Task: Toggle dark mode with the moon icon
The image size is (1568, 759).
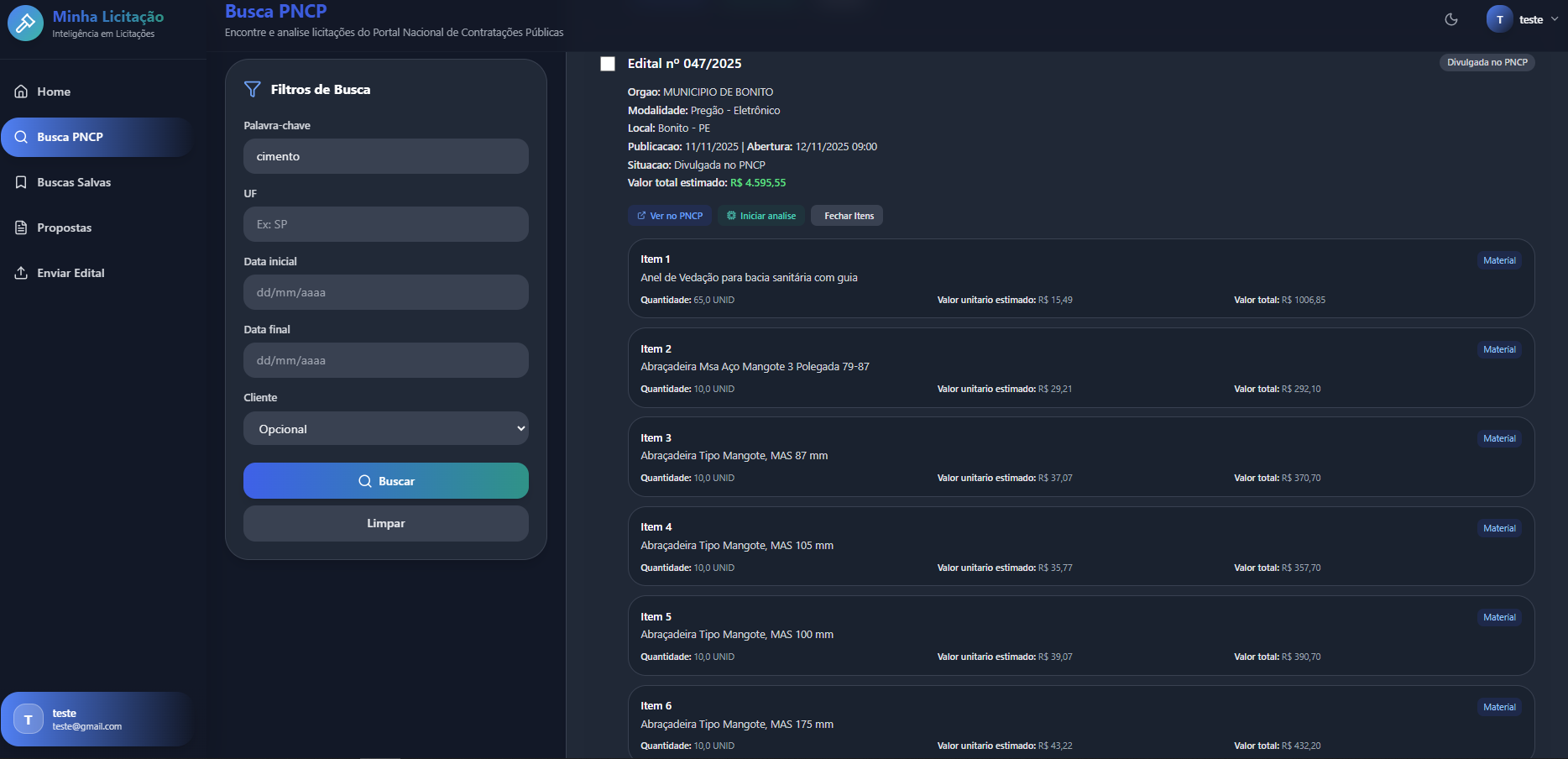Action: (x=1450, y=19)
